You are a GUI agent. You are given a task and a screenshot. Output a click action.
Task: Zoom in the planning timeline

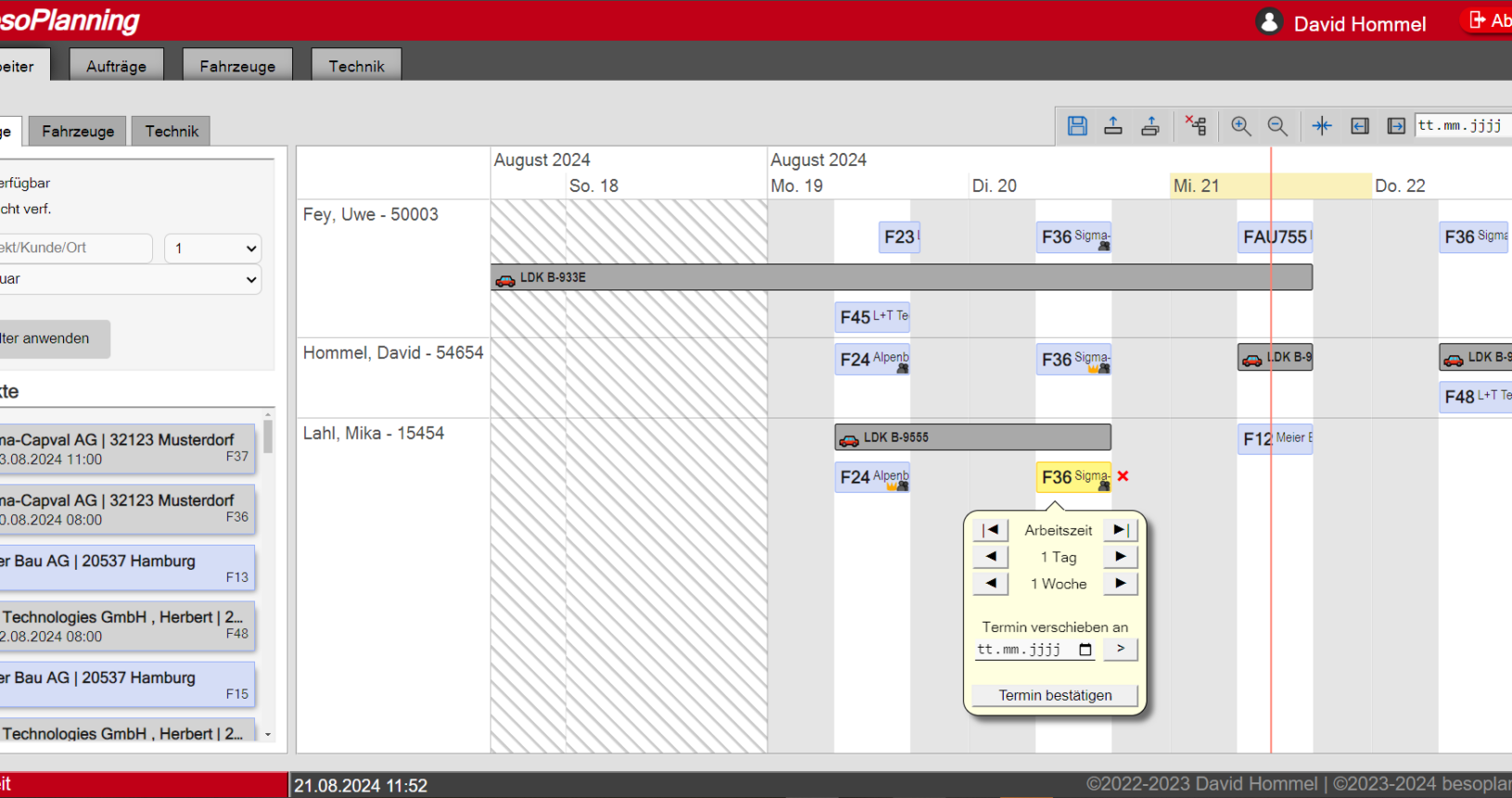click(x=1240, y=126)
